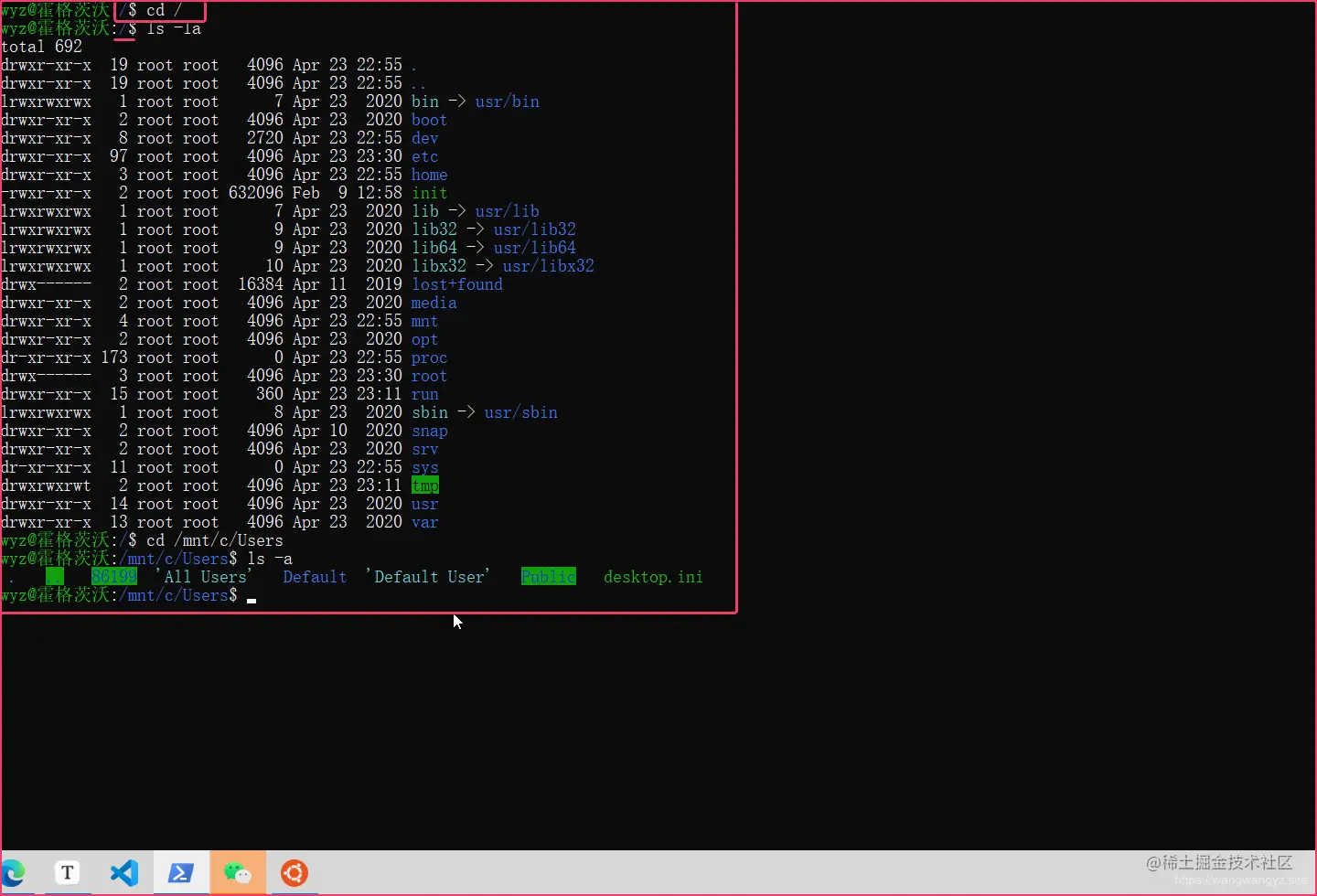This screenshot has height=896, width=1317.
Task: Click the size value '16384'
Action: [261, 284]
